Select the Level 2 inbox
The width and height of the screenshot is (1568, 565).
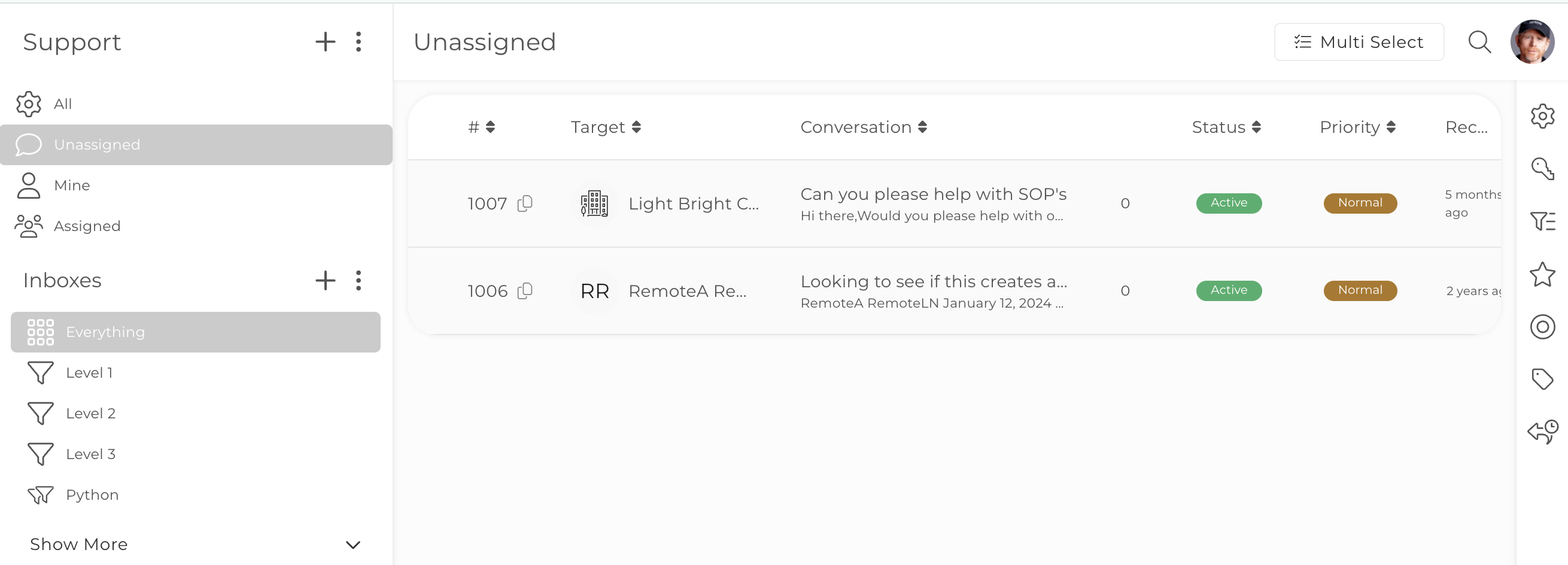(90, 414)
